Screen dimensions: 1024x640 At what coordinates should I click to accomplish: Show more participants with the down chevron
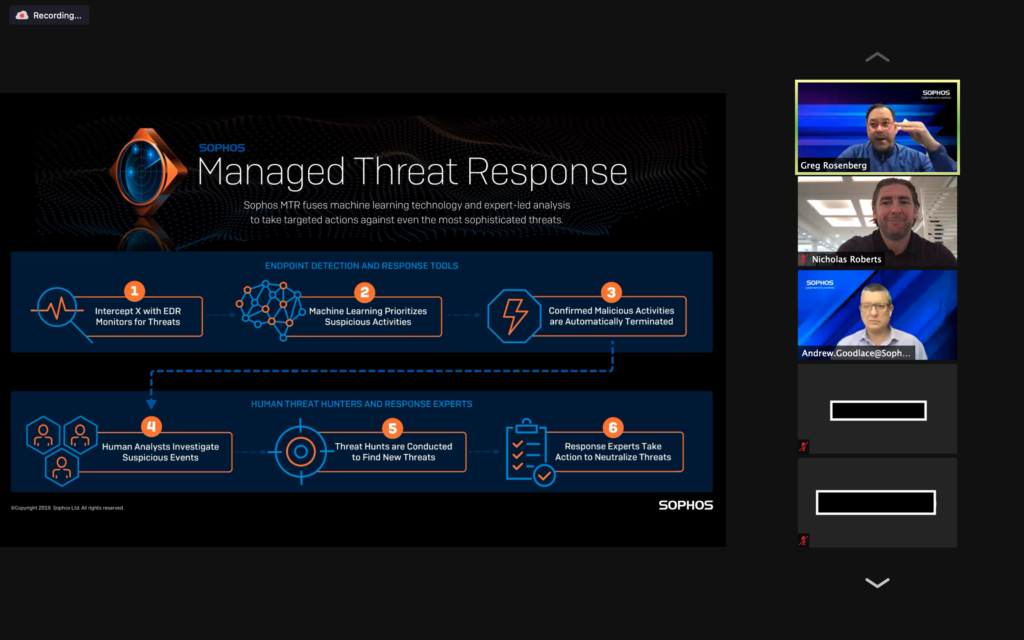[877, 583]
